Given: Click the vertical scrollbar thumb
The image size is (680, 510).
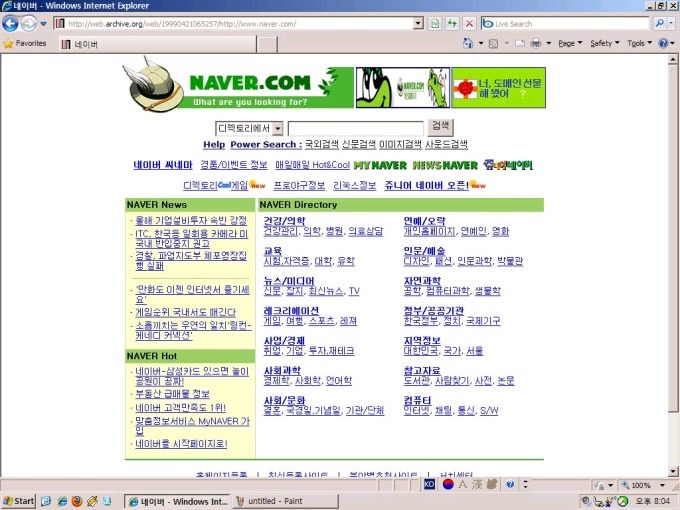Looking at the screenshot, I should point(673,239).
